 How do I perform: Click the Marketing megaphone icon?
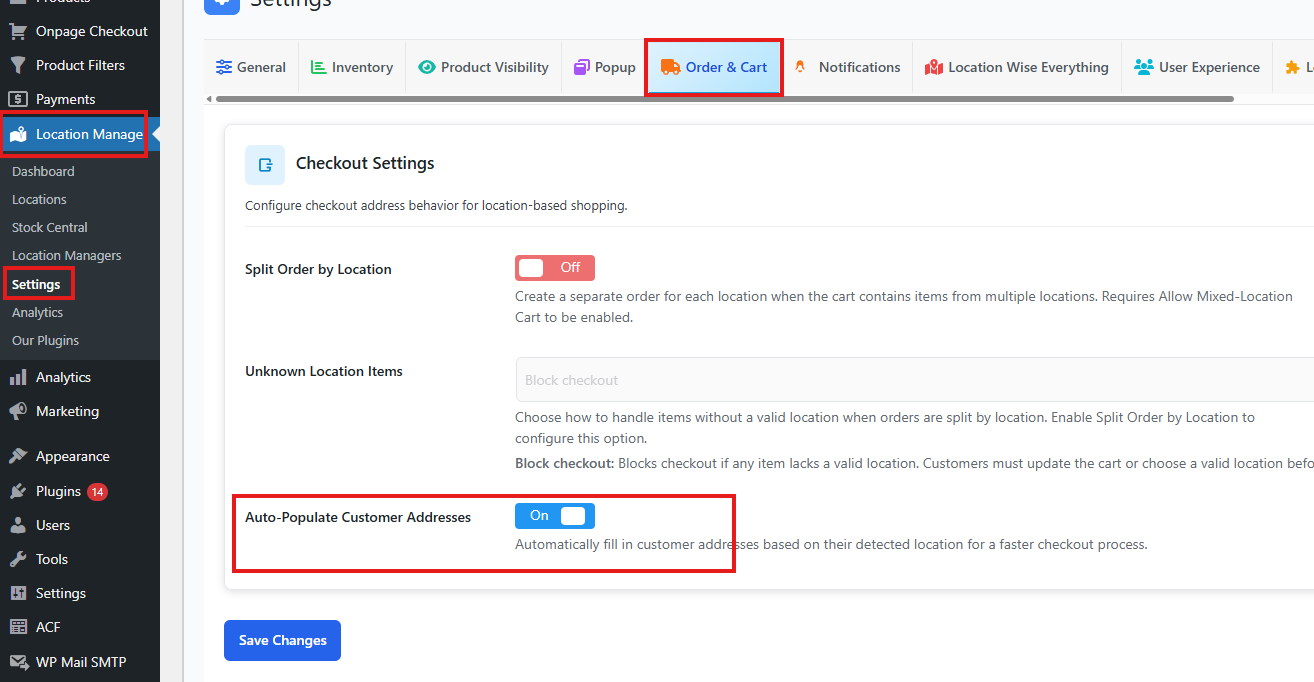coord(18,411)
